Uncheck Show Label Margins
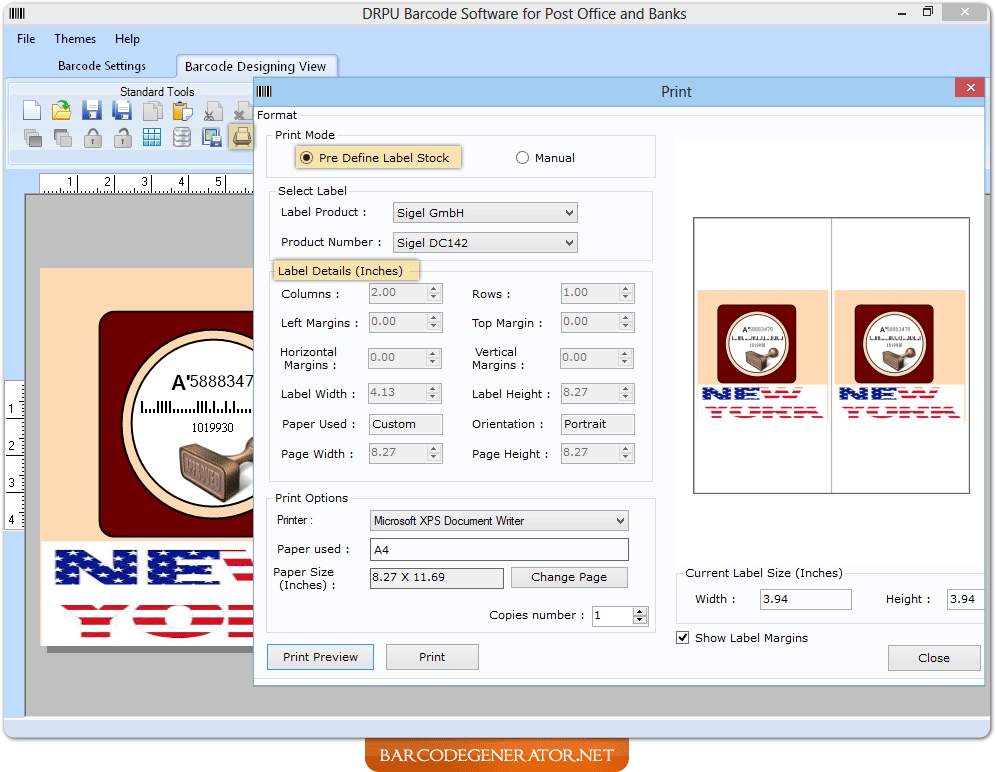This screenshot has width=996, height=772. coord(683,637)
